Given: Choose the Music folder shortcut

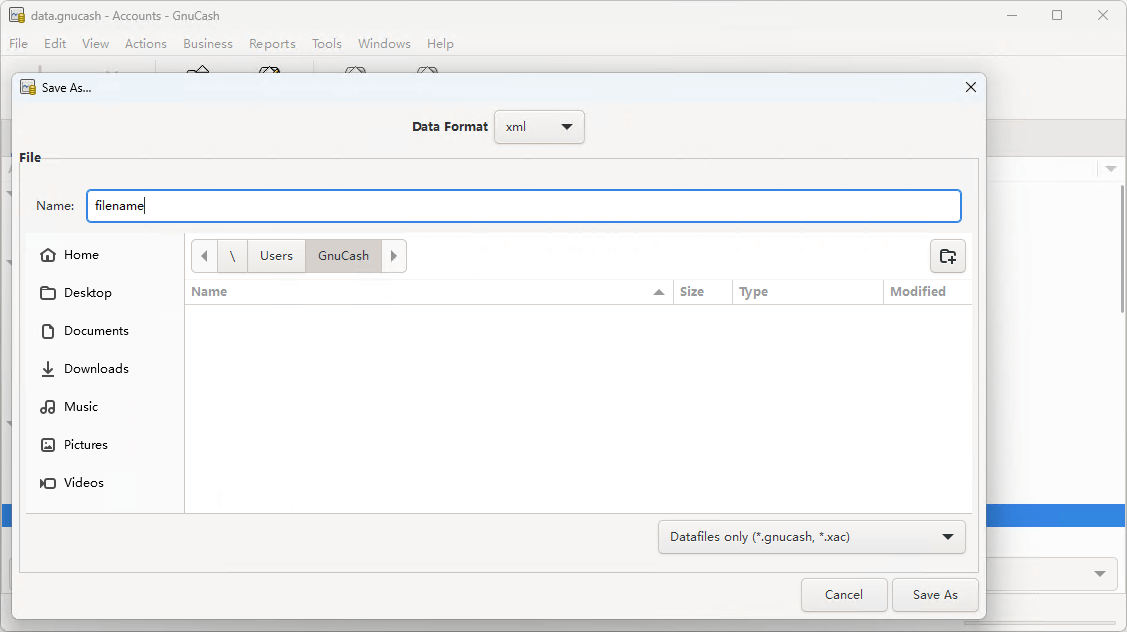Looking at the screenshot, I should tap(80, 407).
